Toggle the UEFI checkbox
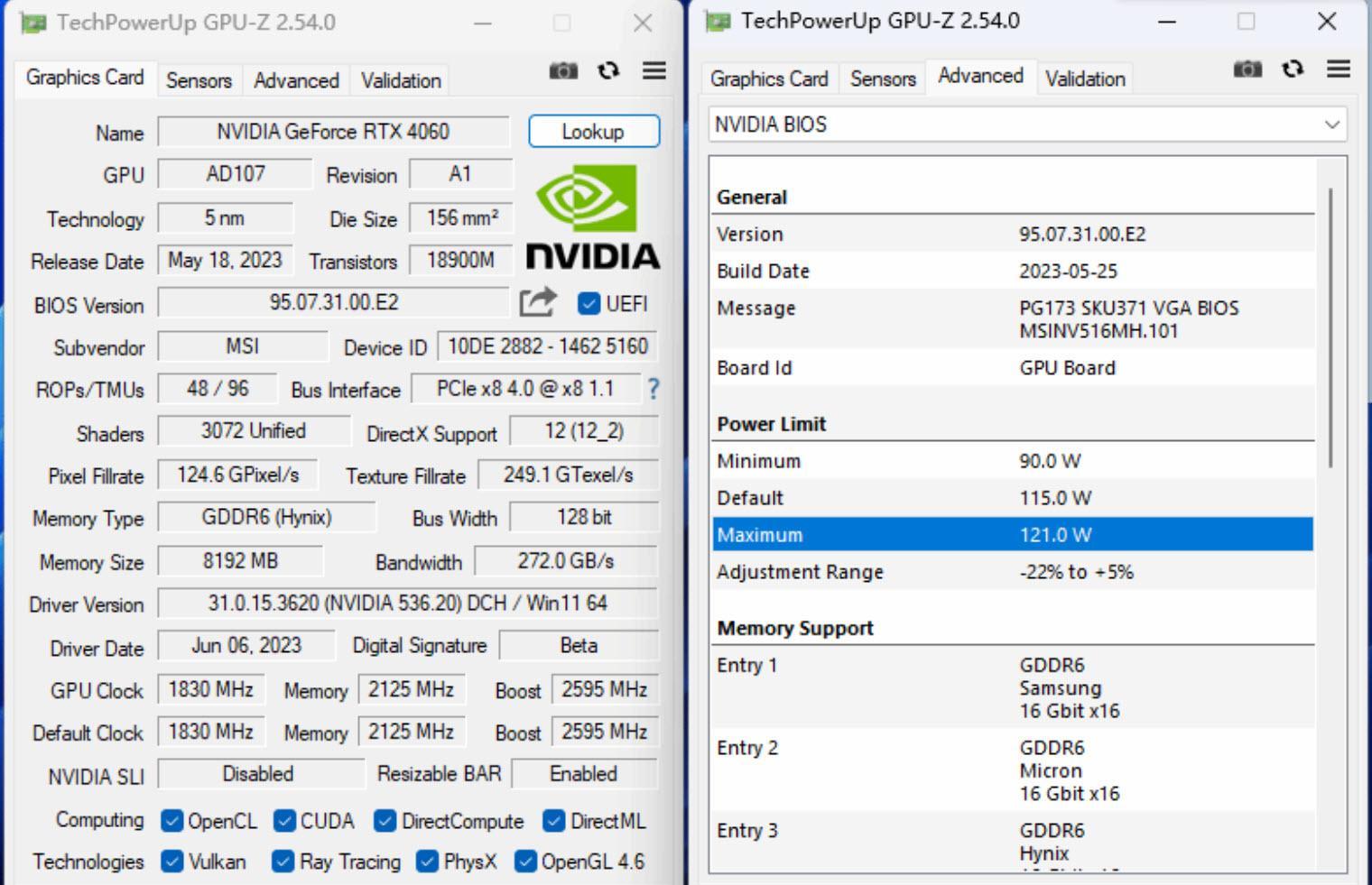The height and width of the screenshot is (885, 1372). point(589,304)
